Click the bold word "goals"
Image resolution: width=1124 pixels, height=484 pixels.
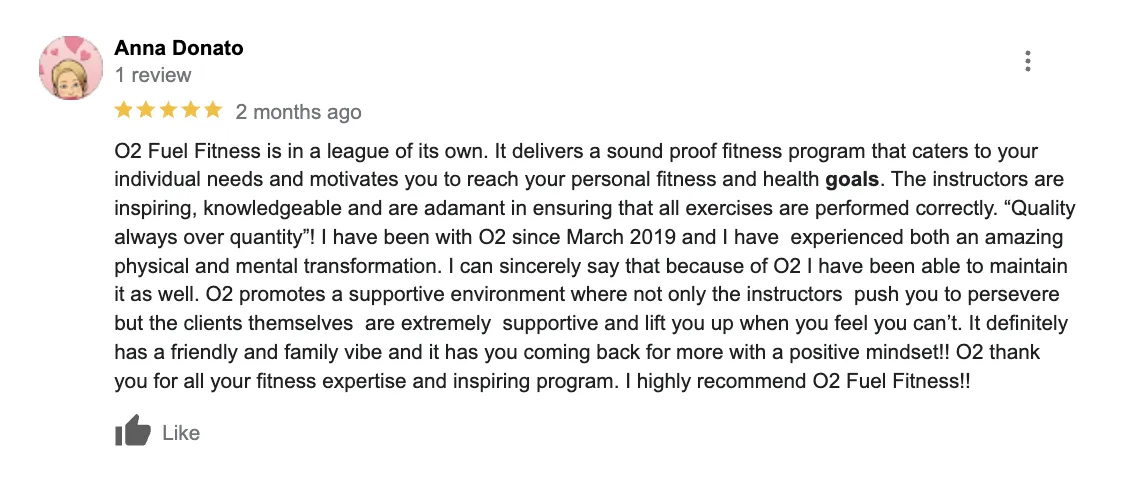point(852,181)
